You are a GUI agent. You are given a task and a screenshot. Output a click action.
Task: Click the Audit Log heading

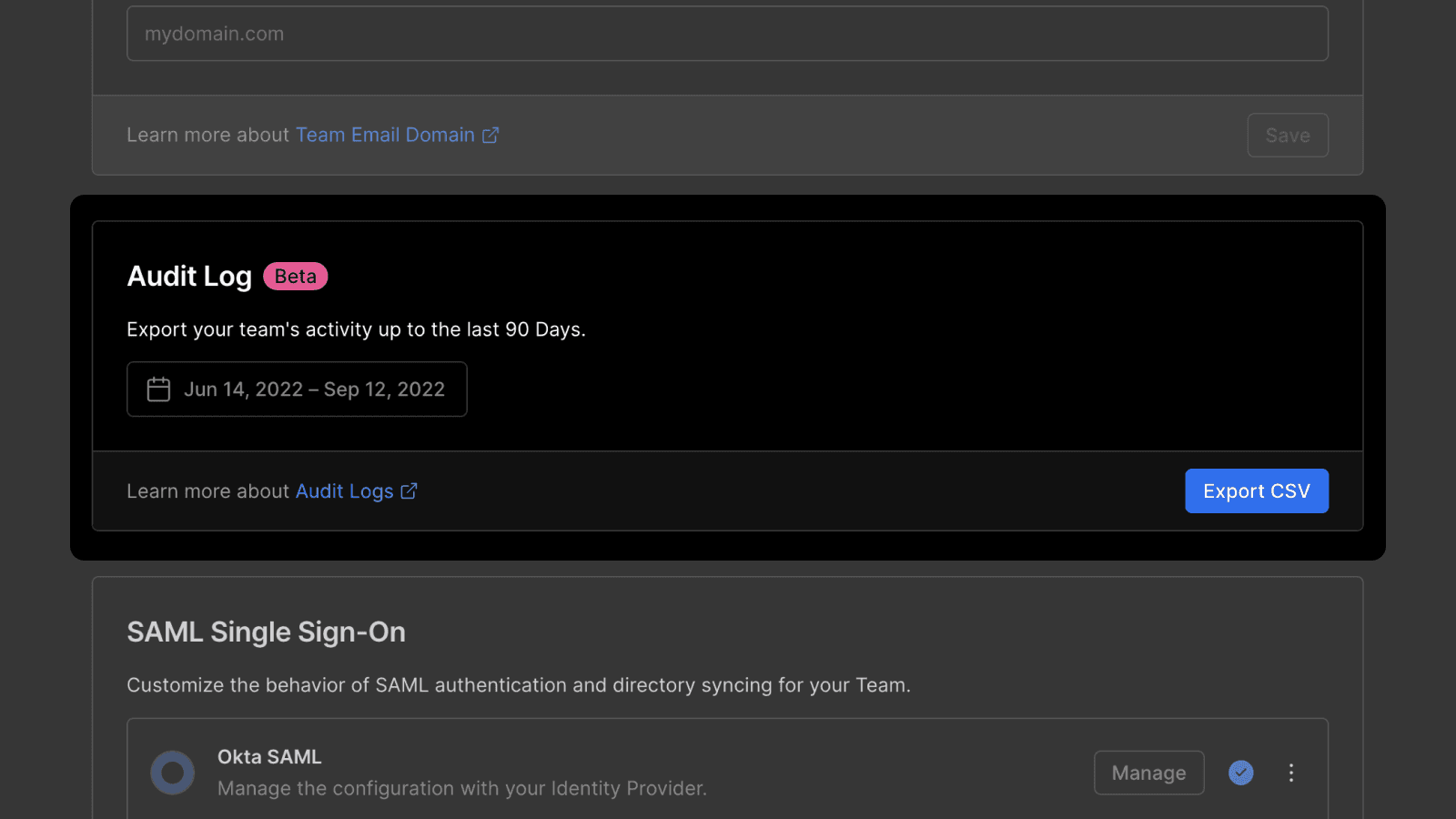pyautogui.click(x=189, y=277)
